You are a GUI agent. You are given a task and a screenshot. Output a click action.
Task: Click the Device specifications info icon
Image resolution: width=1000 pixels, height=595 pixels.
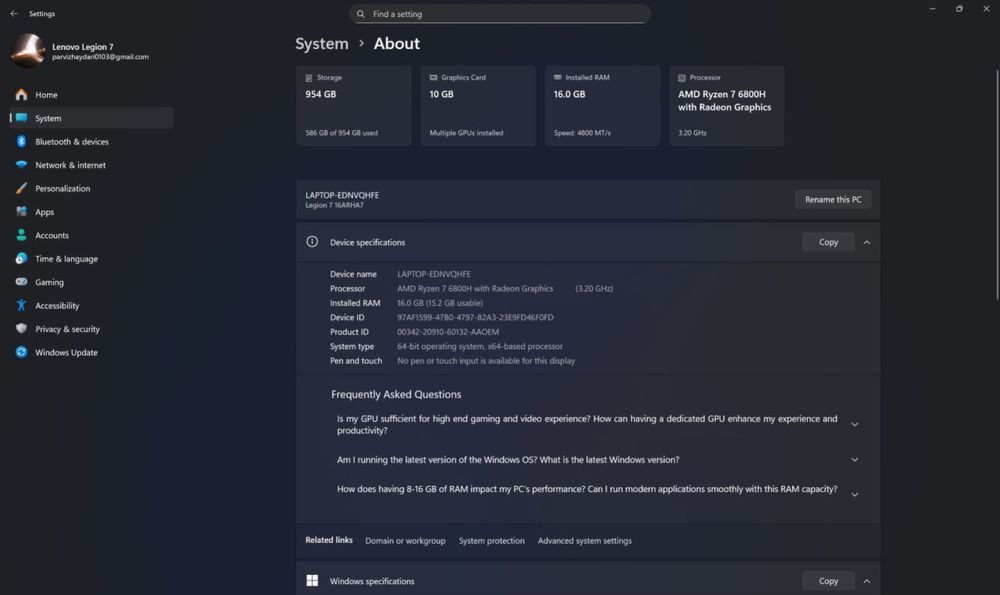(x=312, y=242)
